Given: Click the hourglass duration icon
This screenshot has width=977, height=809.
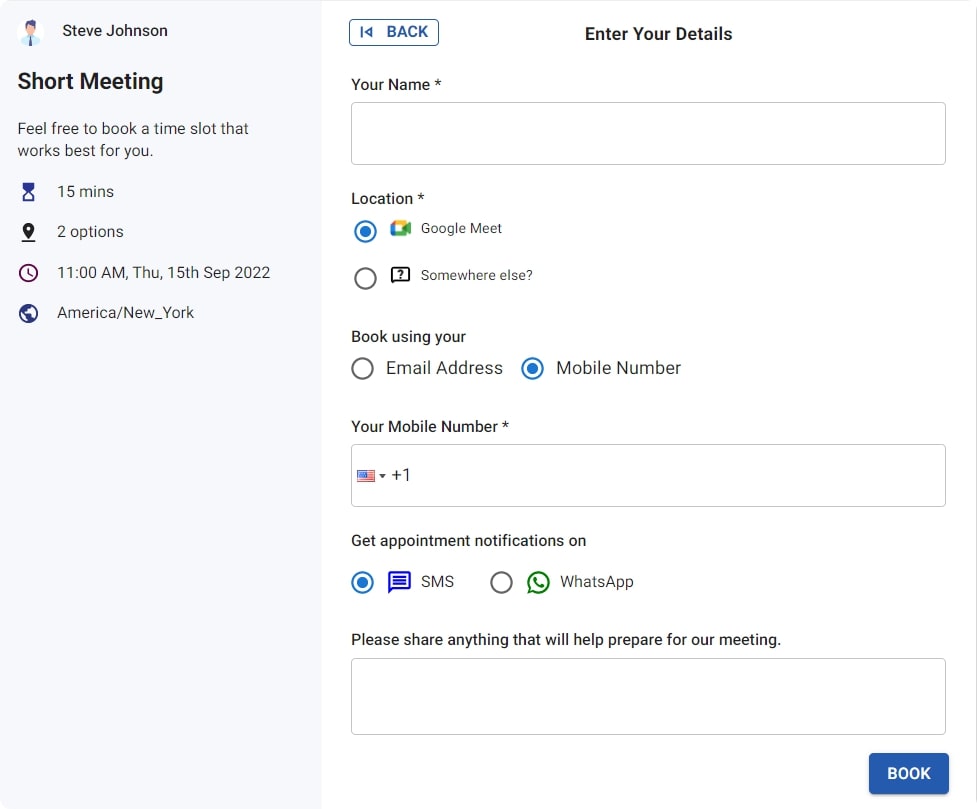Looking at the screenshot, I should pyautogui.click(x=29, y=191).
